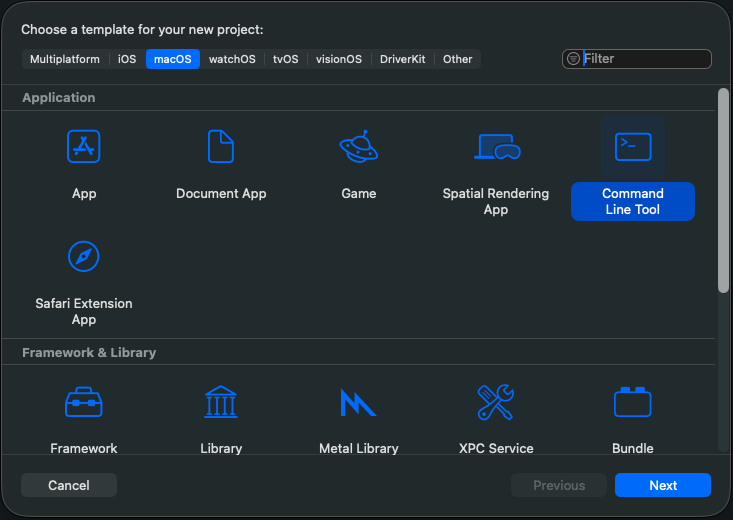733x520 pixels.
Task: Click the Command Line Tool terminal icon
Action: [633, 147]
